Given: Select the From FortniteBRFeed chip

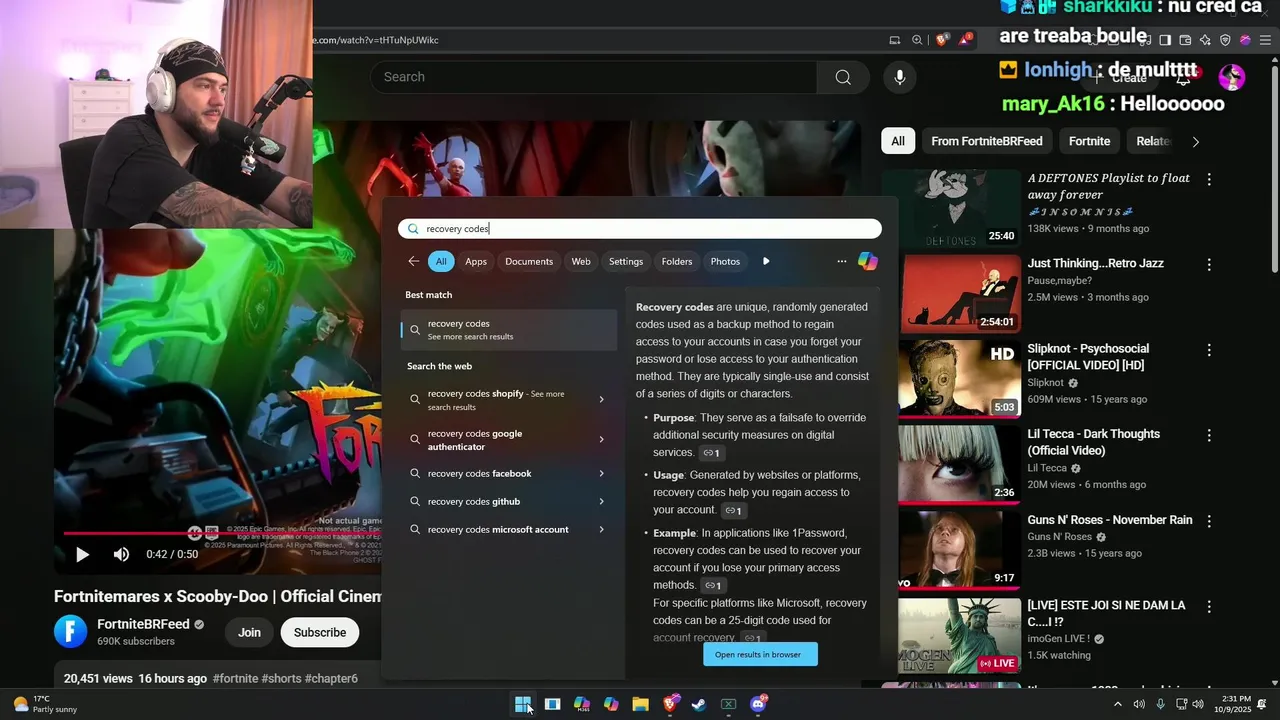Looking at the screenshot, I should (987, 141).
